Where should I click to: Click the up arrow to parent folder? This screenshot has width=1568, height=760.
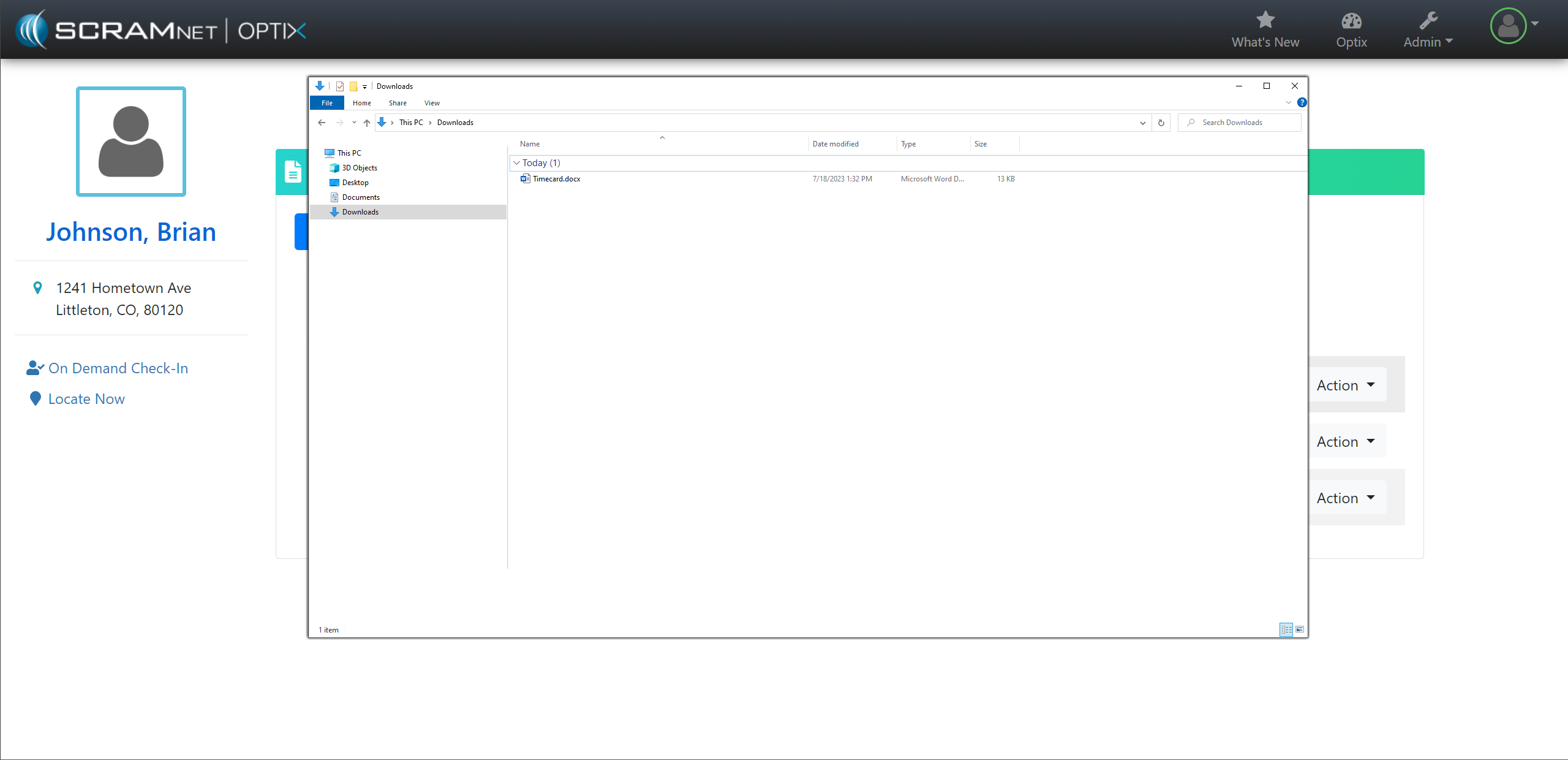point(367,123)
